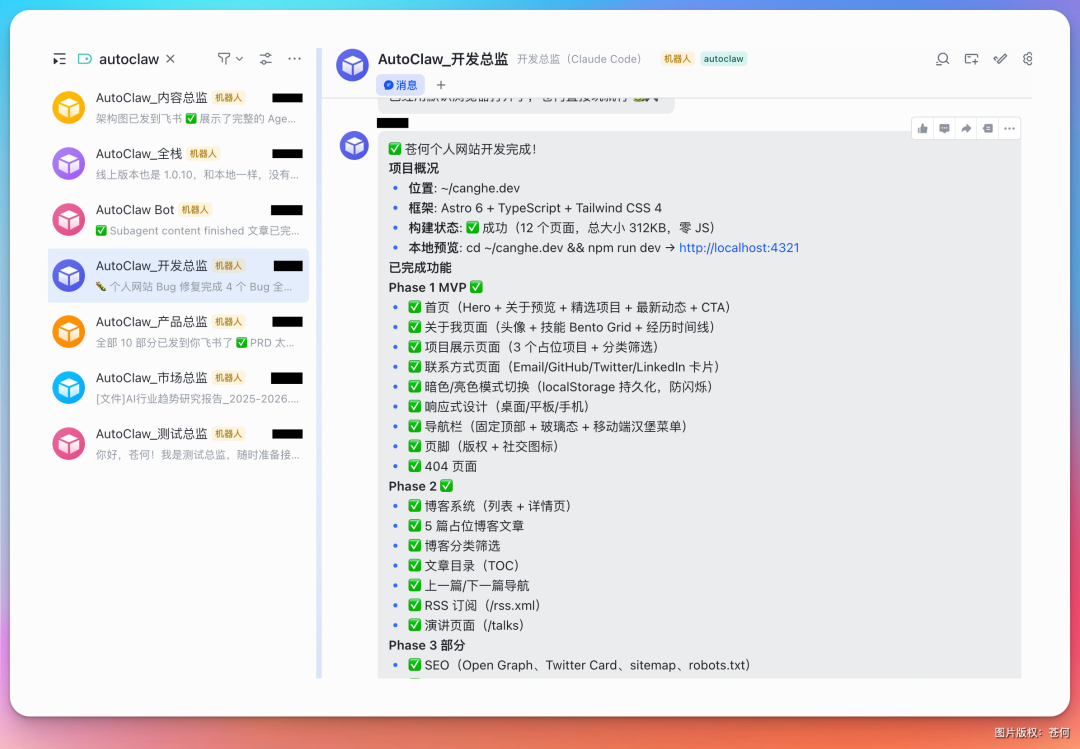Toggle the filter sort options icon
The image size is (1080, 749).
(265, 59)
